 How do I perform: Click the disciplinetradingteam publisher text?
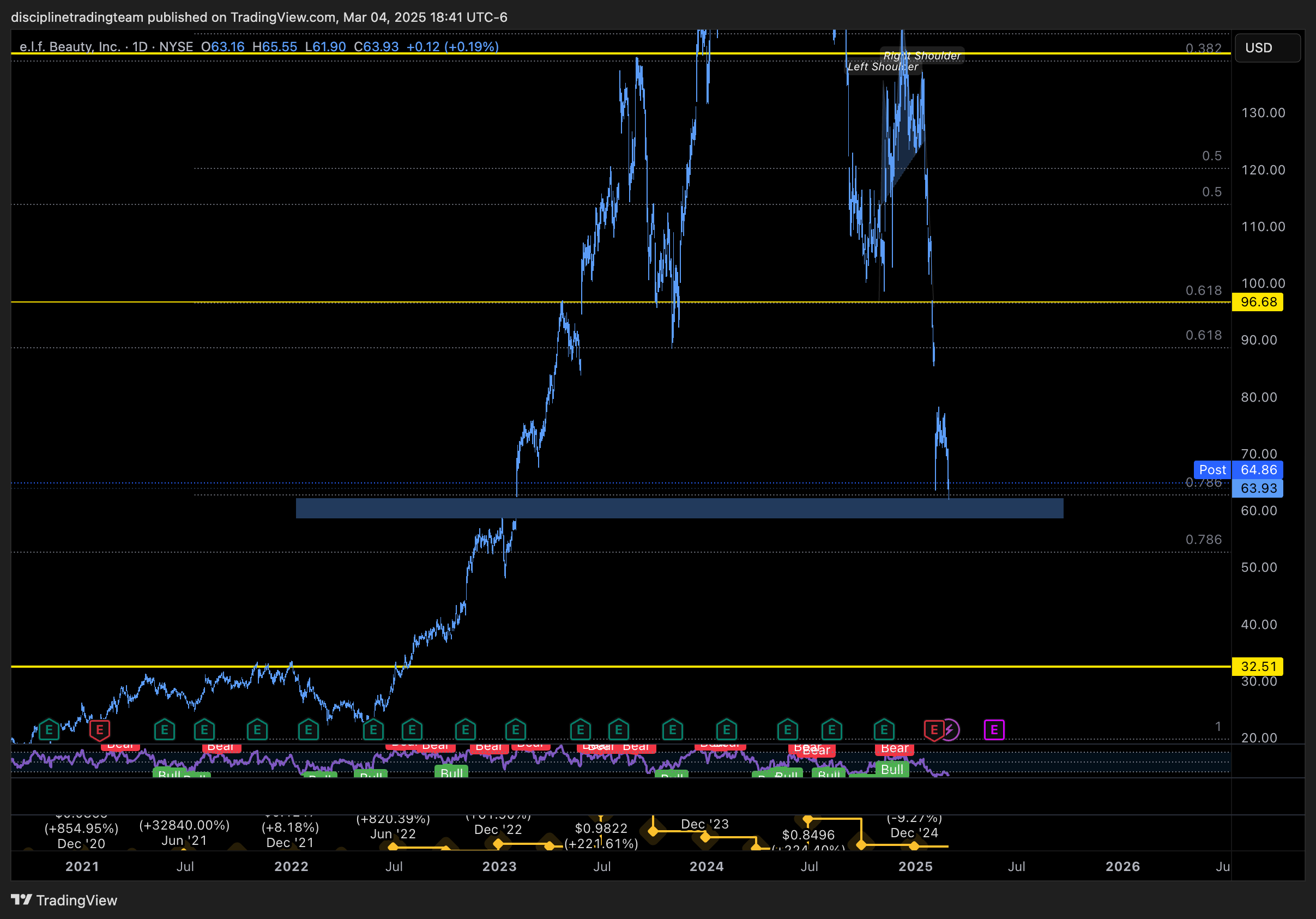(77, 17)
